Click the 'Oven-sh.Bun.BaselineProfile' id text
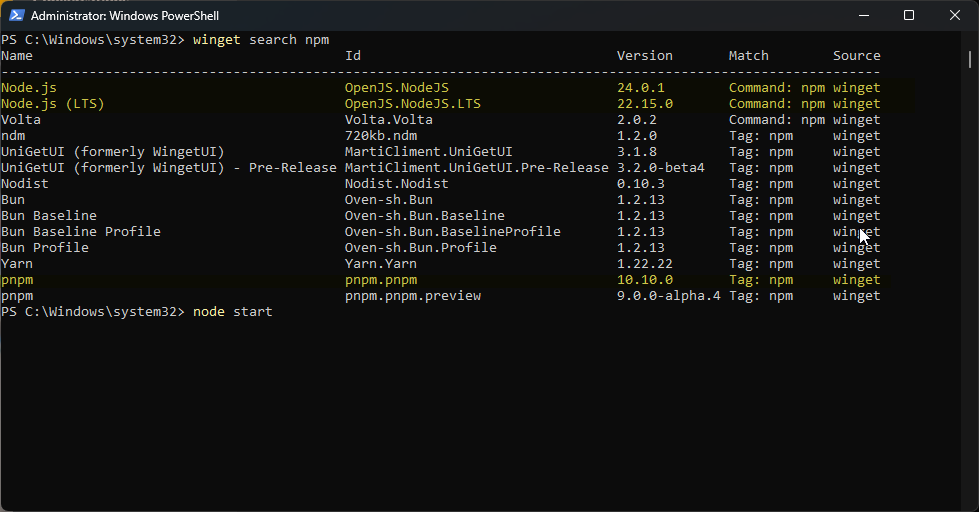 point(453,232)
